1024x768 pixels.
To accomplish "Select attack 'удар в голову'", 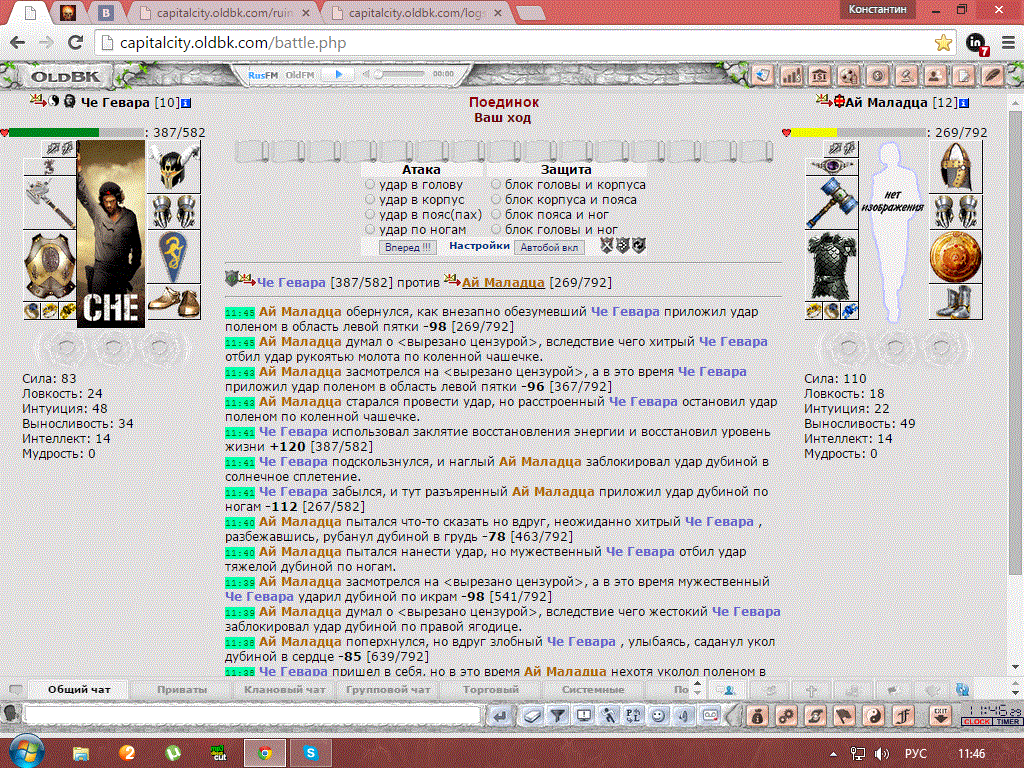I will click(x=370, y=185).
